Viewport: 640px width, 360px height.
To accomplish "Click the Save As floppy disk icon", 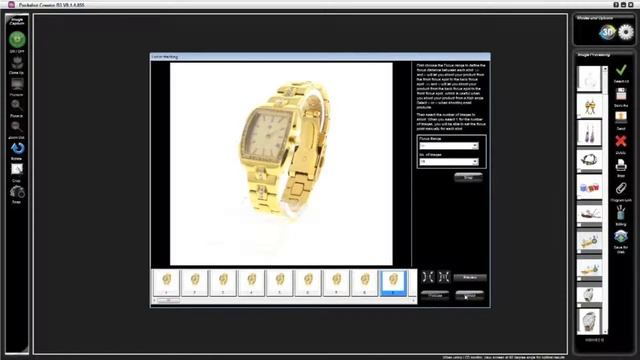I will point(621,95).
